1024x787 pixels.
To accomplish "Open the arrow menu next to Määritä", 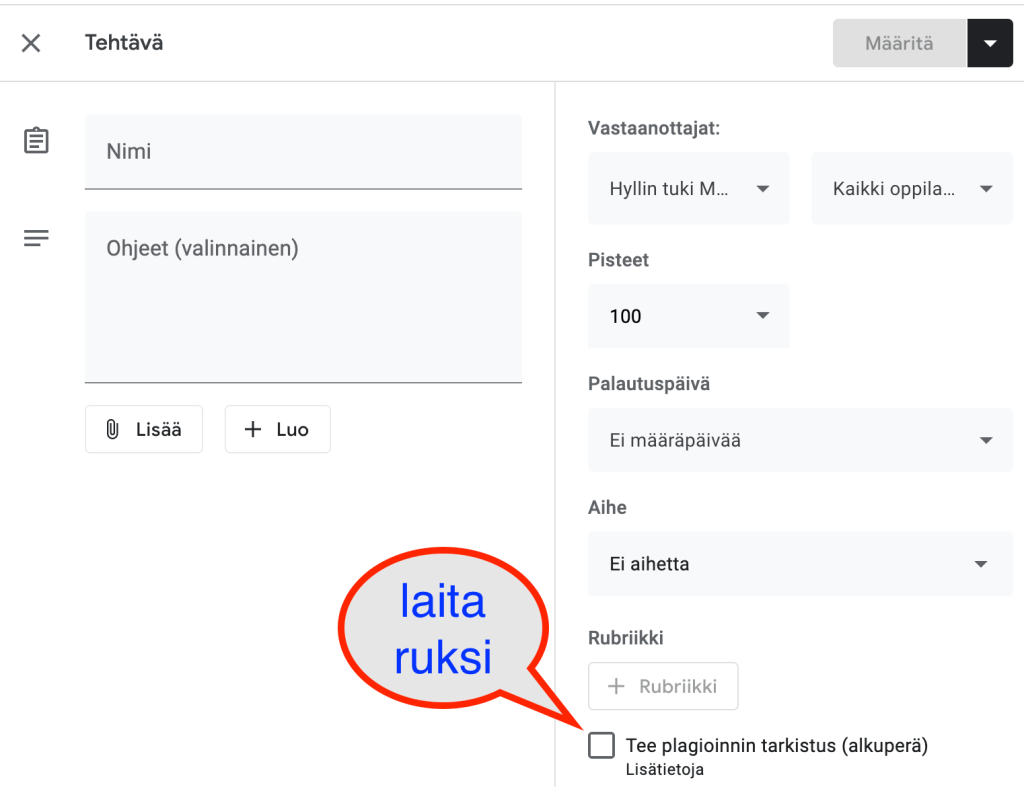I will pyautogui.click(x=990, y=44).
